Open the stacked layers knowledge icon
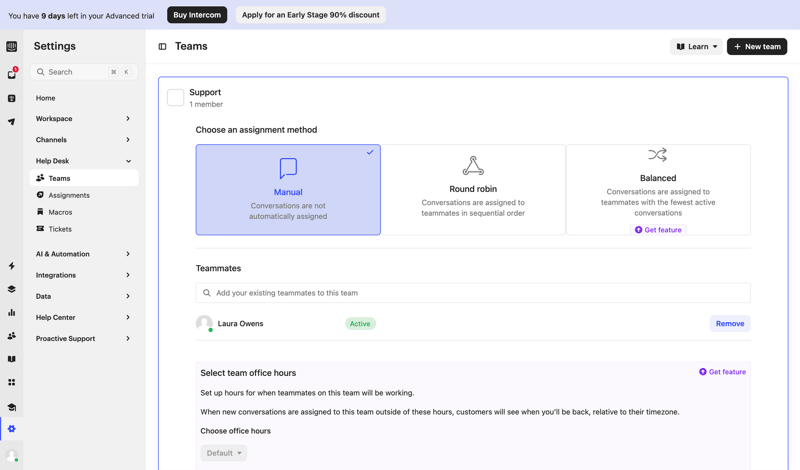800x470 pixels. (11, 289)
